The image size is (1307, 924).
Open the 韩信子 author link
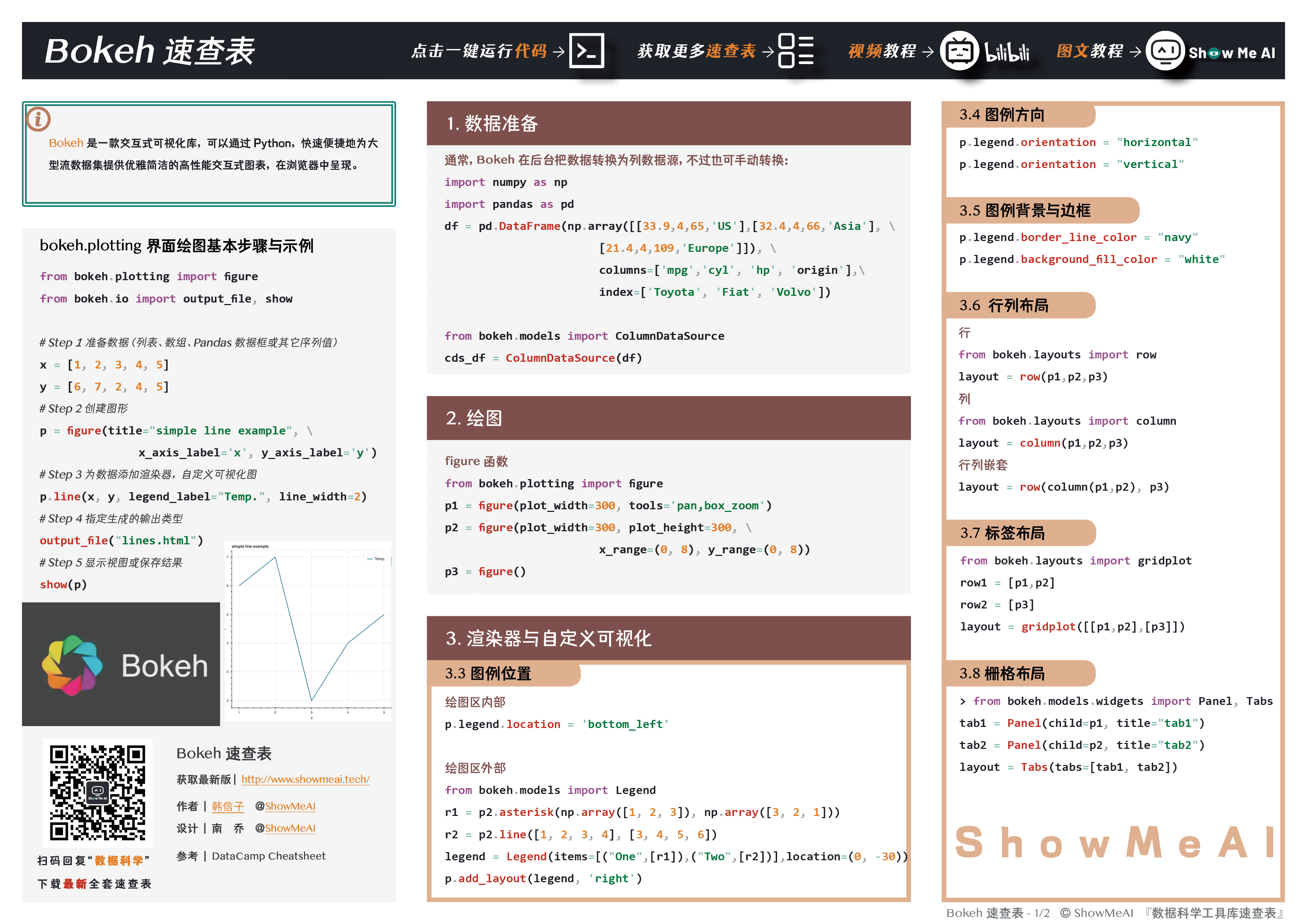coord(228,806)
